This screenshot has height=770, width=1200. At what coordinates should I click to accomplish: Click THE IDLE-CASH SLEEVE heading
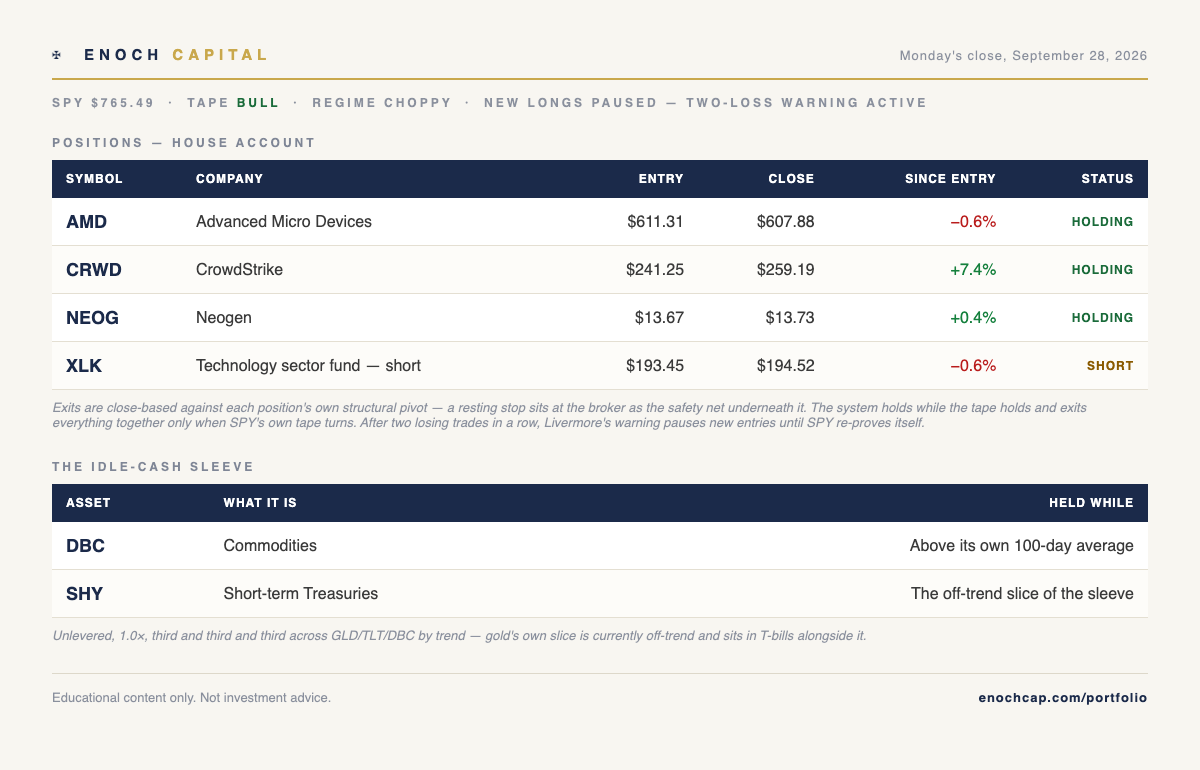(x=153, y=466)
